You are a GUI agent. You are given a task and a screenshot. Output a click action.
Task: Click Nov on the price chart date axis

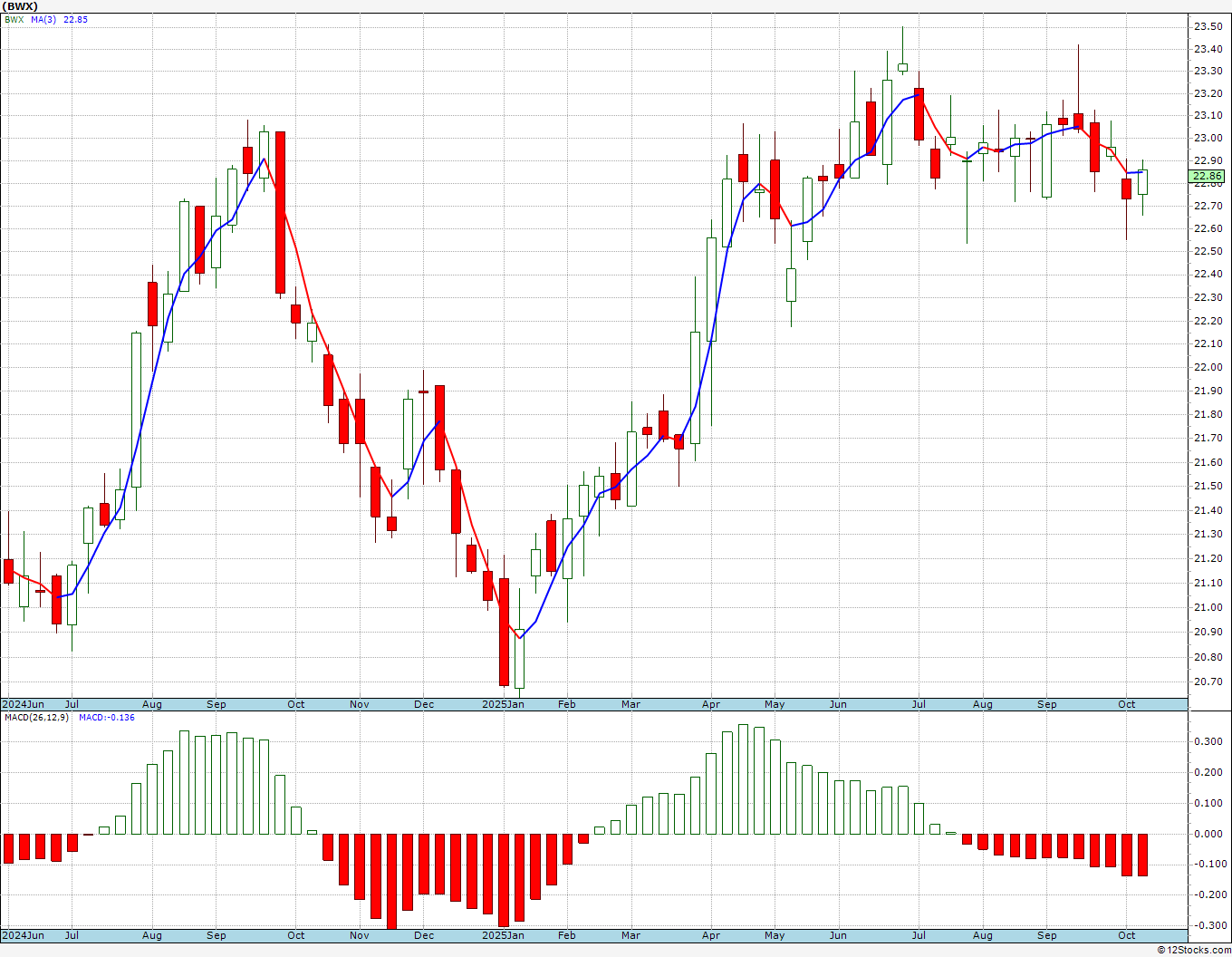[x=360, y=704]
